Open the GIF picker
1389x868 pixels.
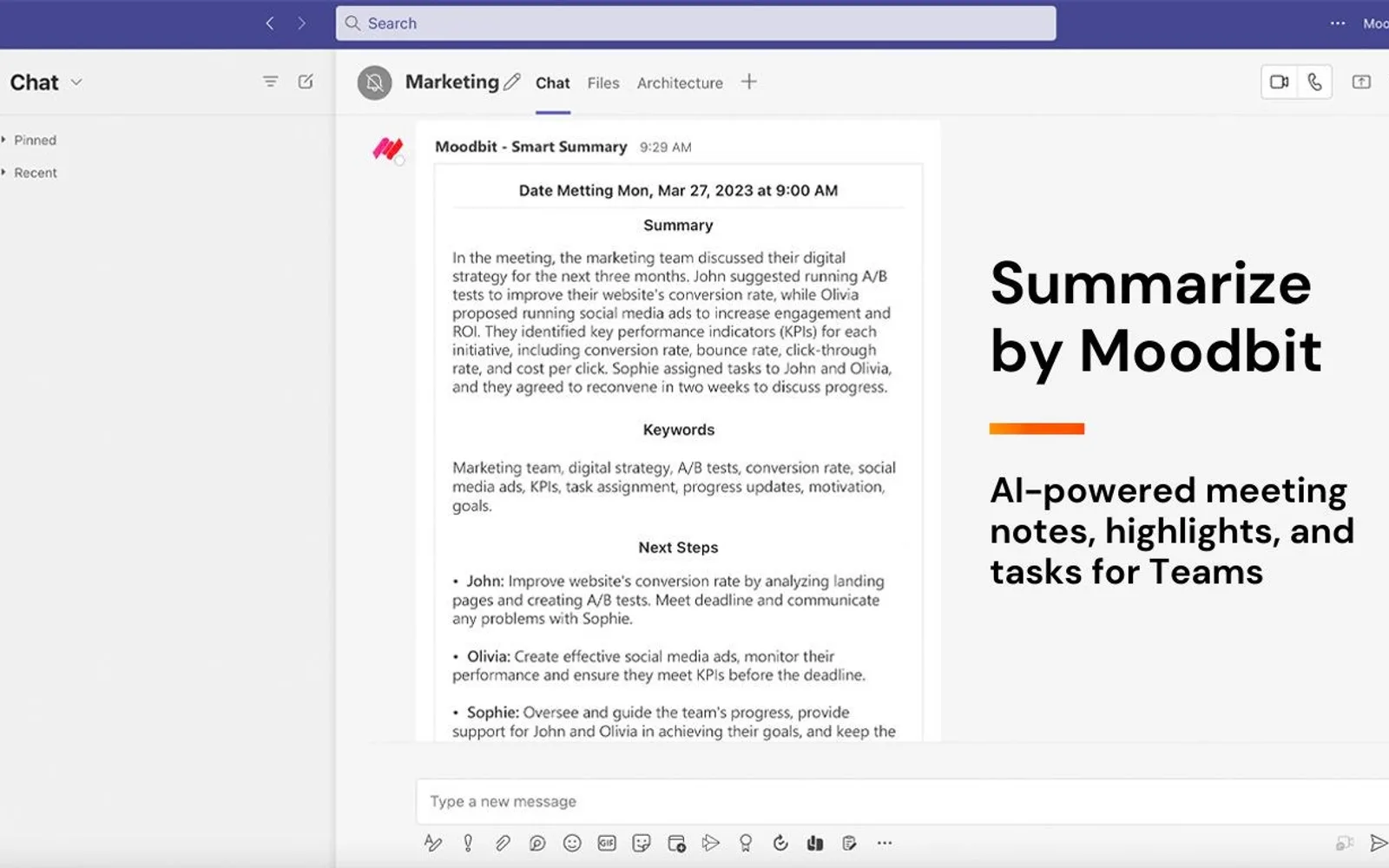(607, 843)
